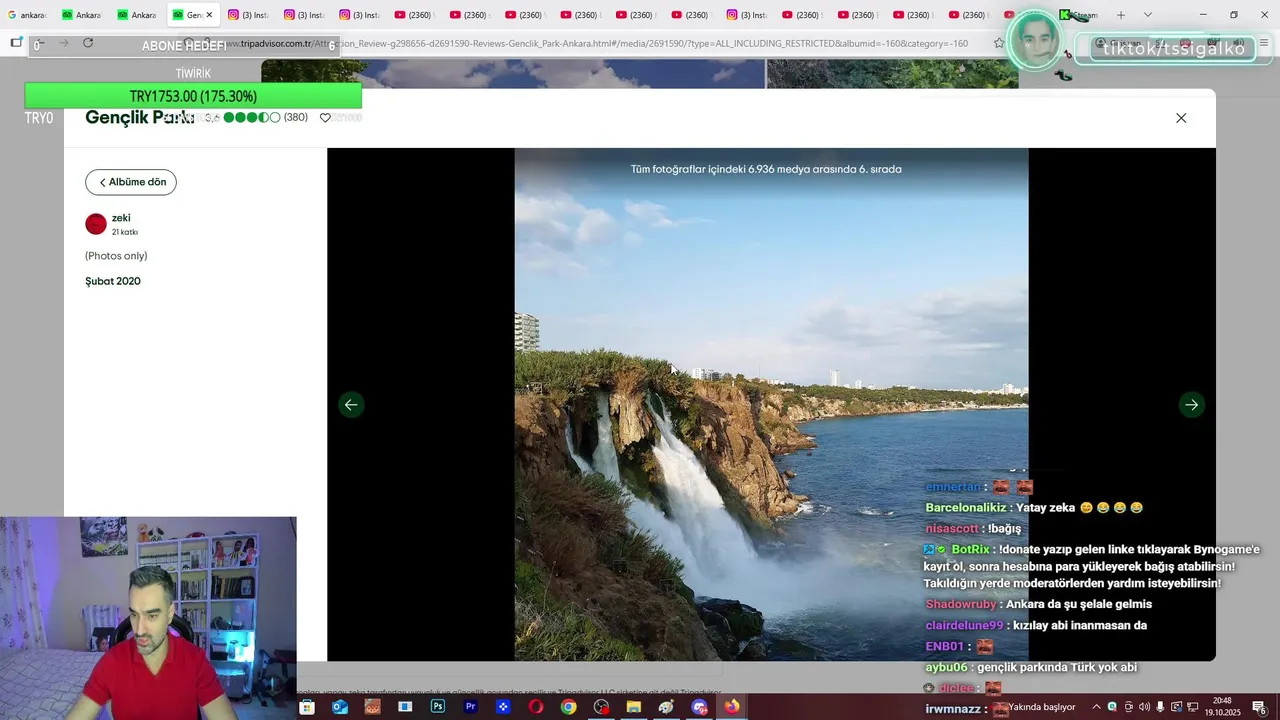This screenshot has height=720, width=1280.
Task: Open the clock showing 20:48
Action: tap(1222, 707)
